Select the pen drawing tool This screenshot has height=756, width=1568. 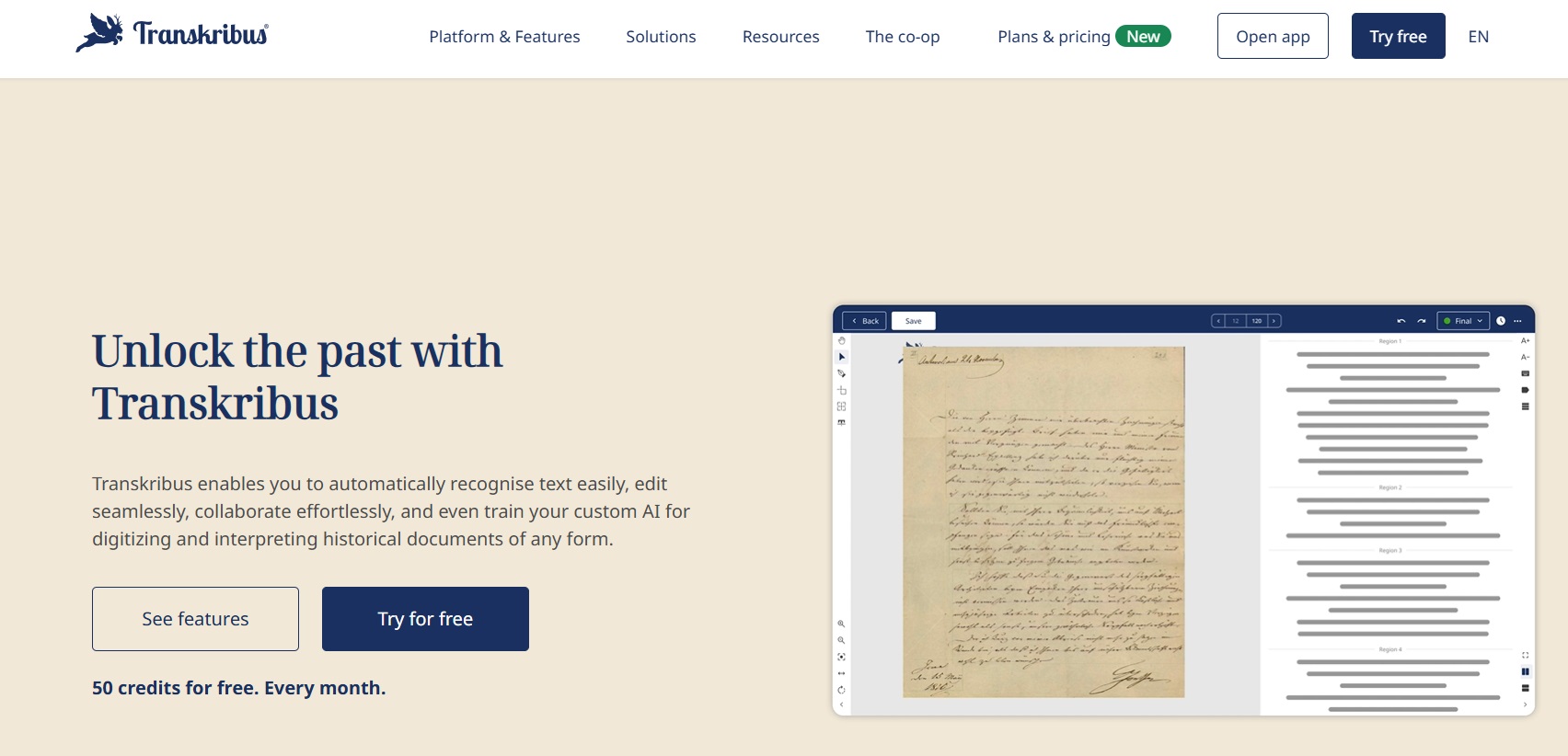click(841, 373)
